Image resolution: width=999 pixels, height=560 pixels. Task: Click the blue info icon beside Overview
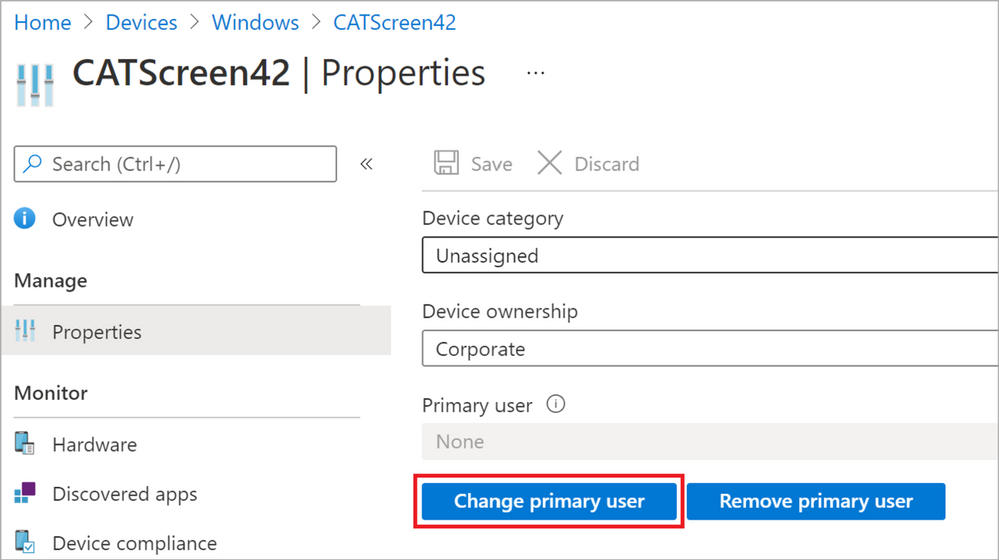tap(25, 218)
